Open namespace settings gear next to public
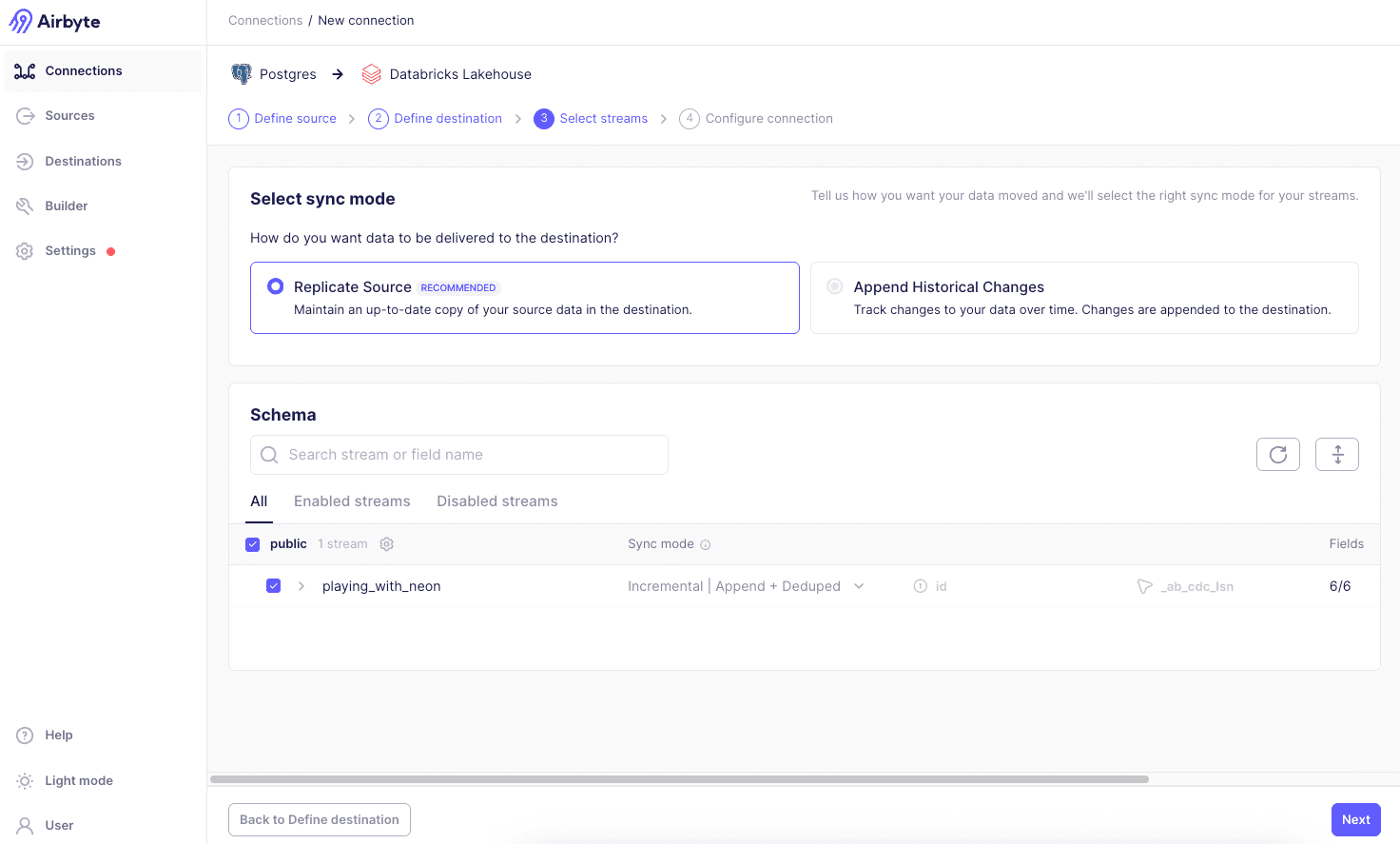This screenshot has width=1400, height=844. pyautogui.click(x=386, y=543)
